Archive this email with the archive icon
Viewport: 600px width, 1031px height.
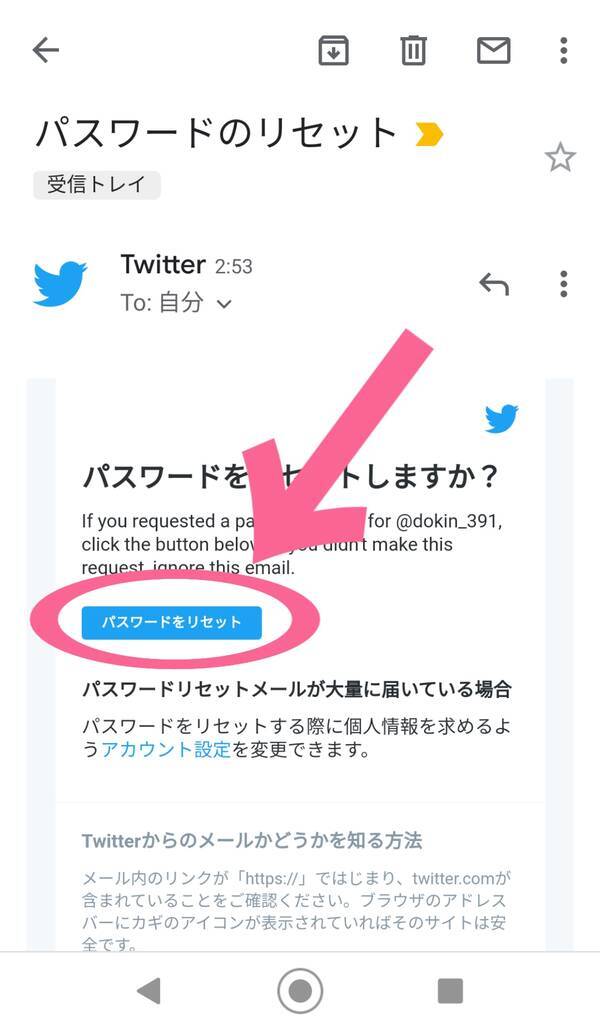point(333,50)
